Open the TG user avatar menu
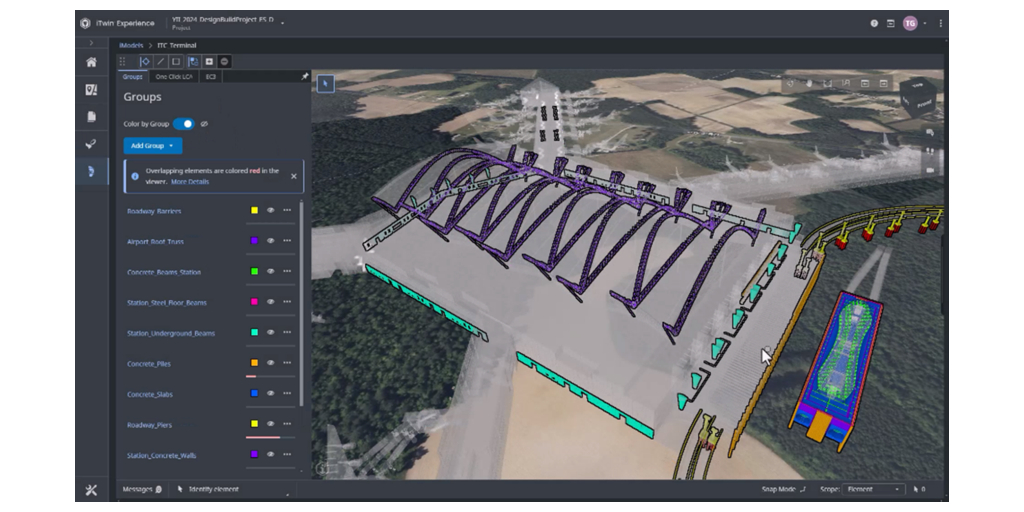This screenshot has height=512, width=1024. point(909,23)
